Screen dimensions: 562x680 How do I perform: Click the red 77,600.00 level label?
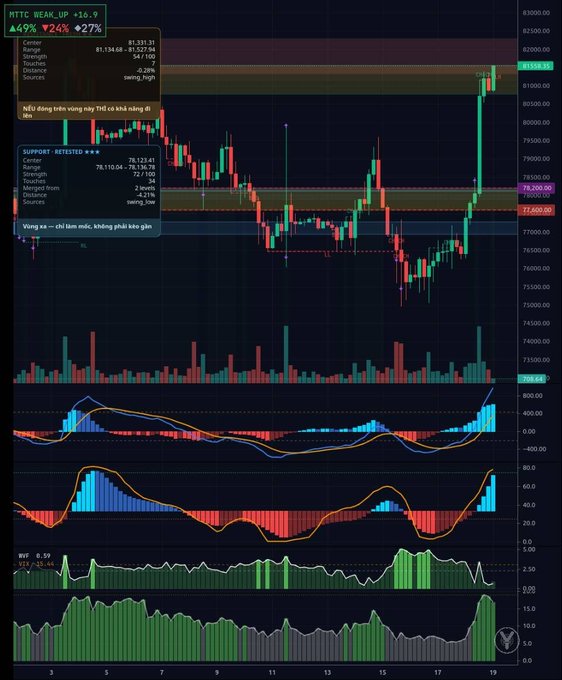[536, 210]
